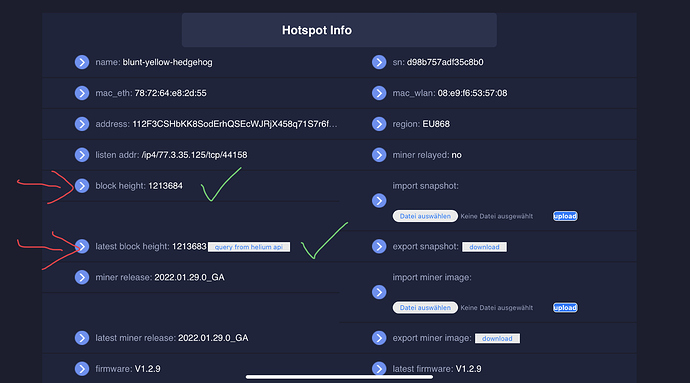Screen dimensions: 690x383
Task: Click the arrow icon next to listen addr
Action: click(x=82, y=155)
